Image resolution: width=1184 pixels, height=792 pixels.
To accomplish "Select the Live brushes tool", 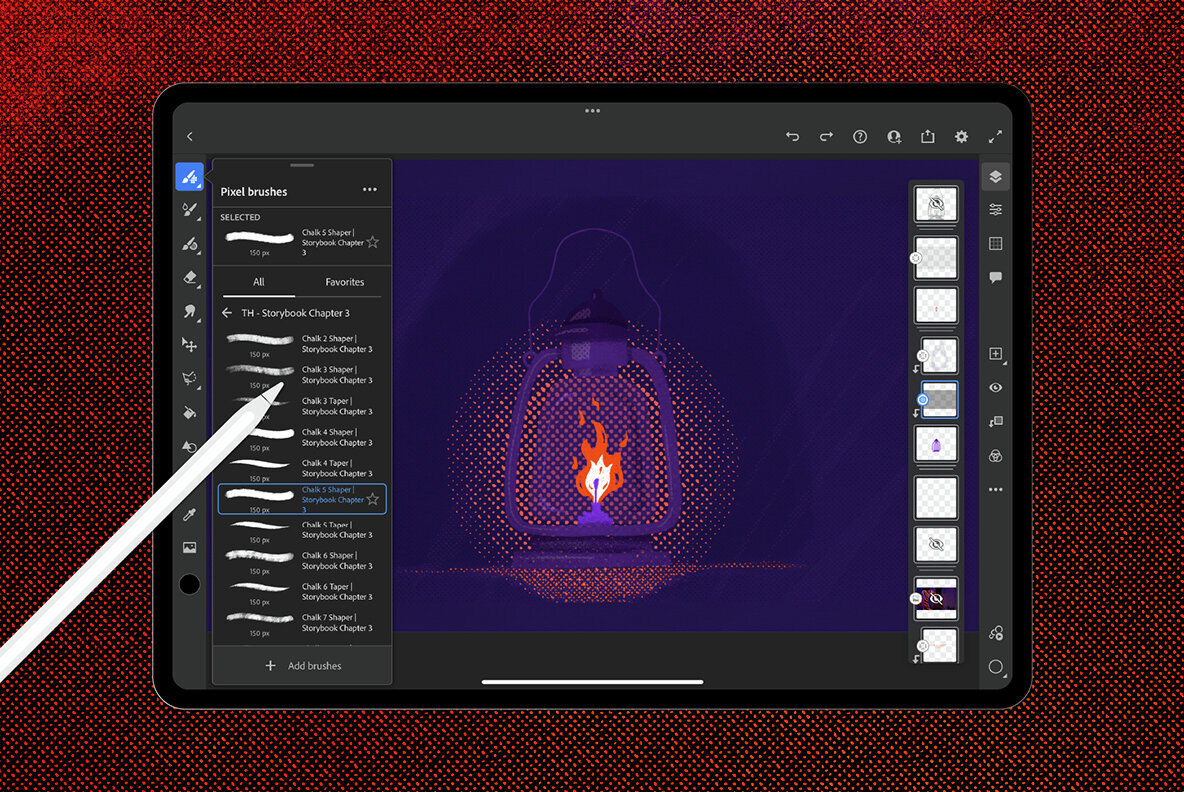I will (x=190, y=209).
